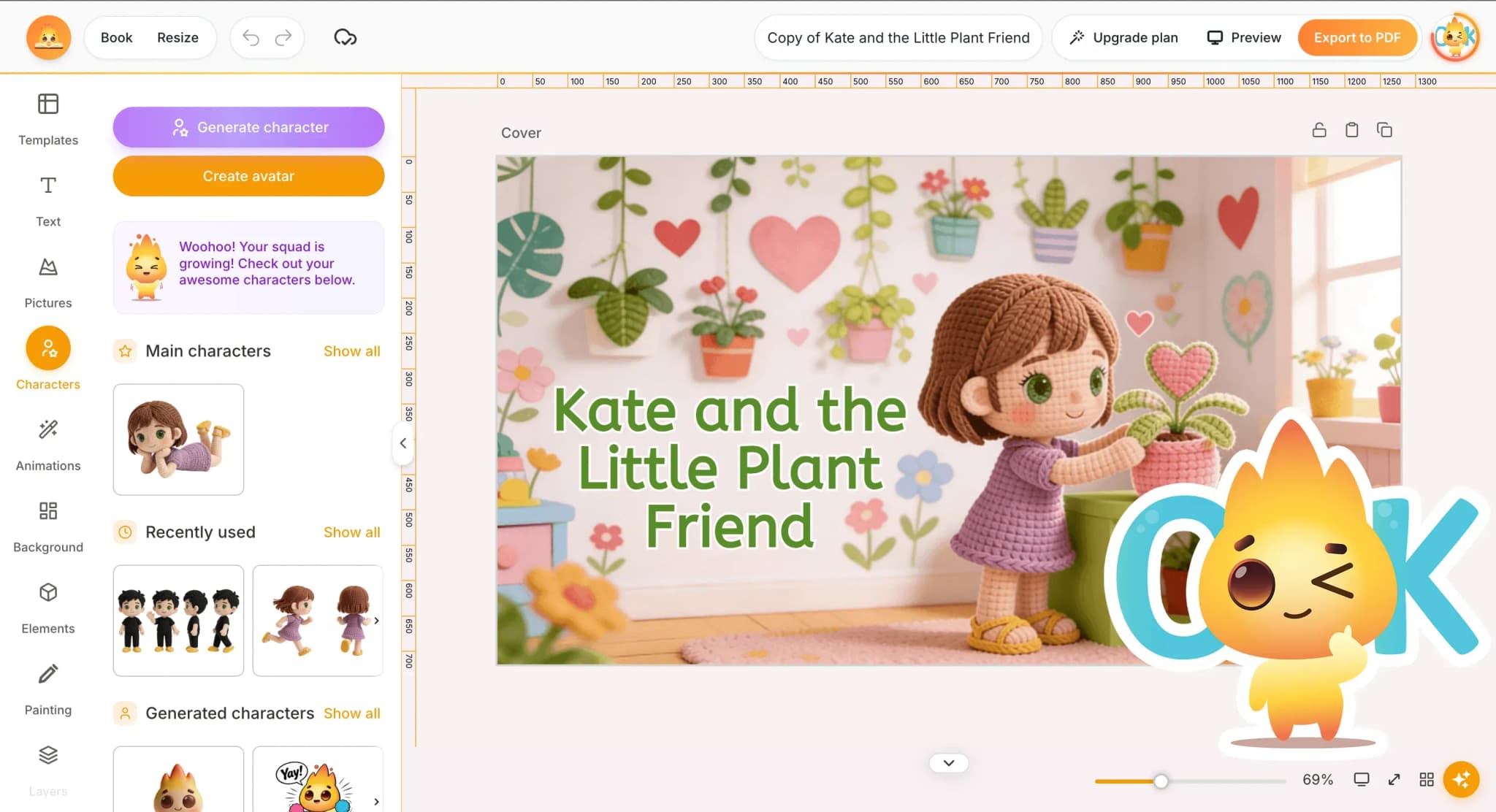Image resolution: width=1496 pixels, height=812 pixels.
Task: Open the Templates panel
Action: click(x=48, y=119)
